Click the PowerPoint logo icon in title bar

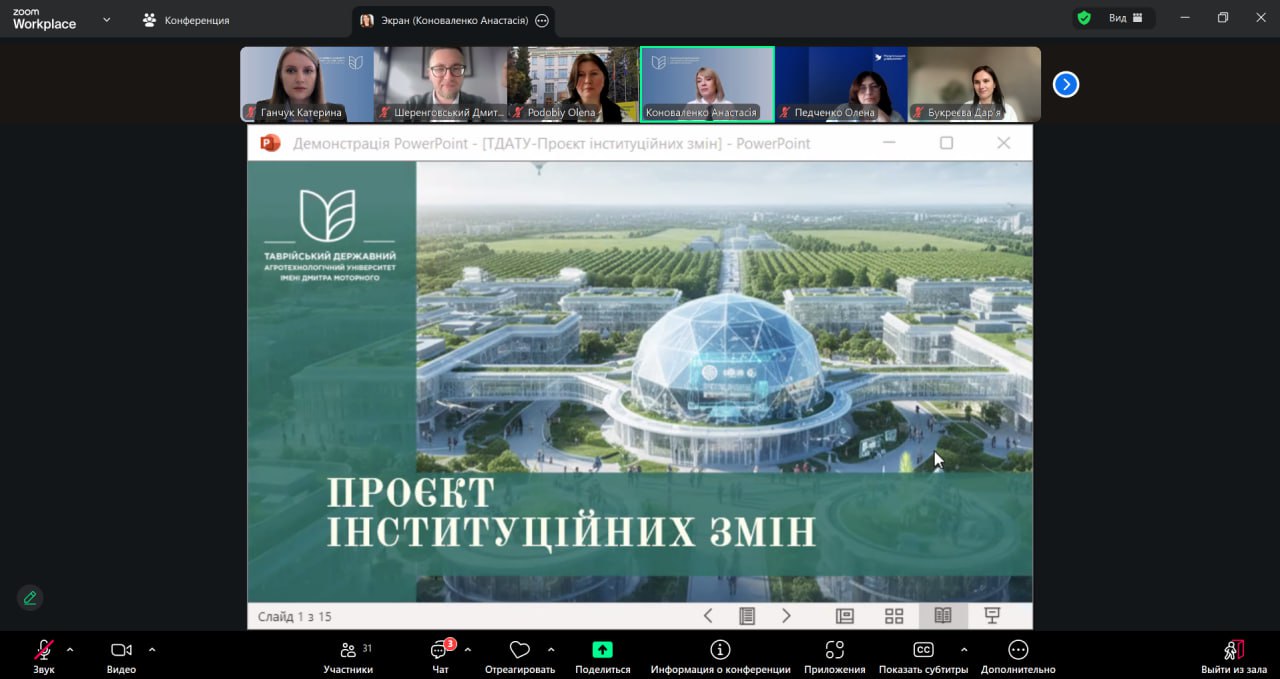270,143
